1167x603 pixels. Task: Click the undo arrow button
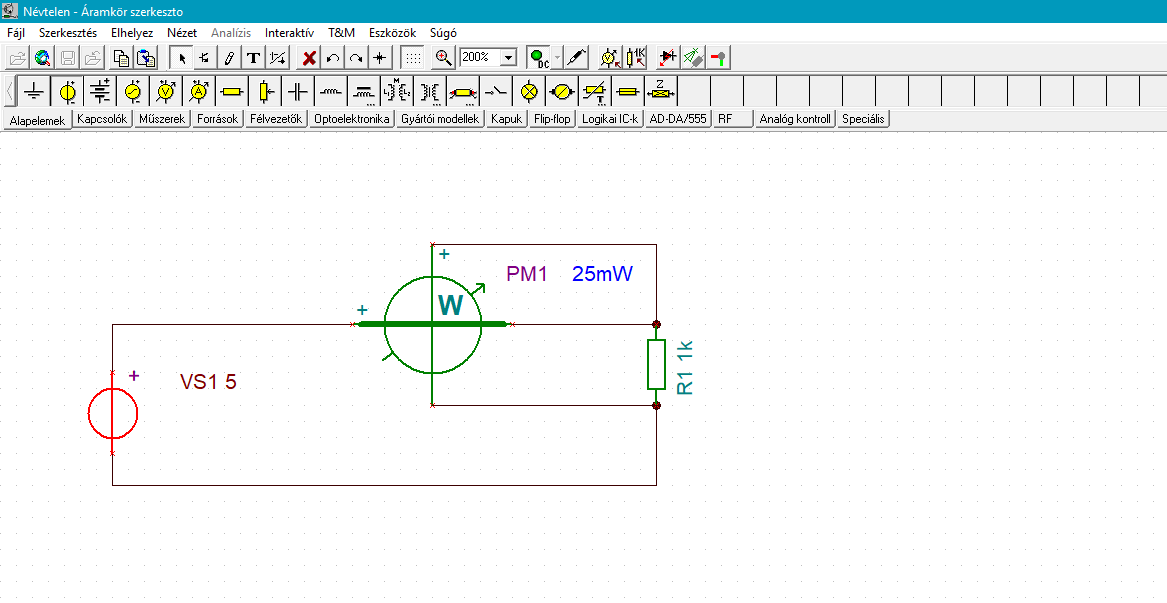click(333, 58)
